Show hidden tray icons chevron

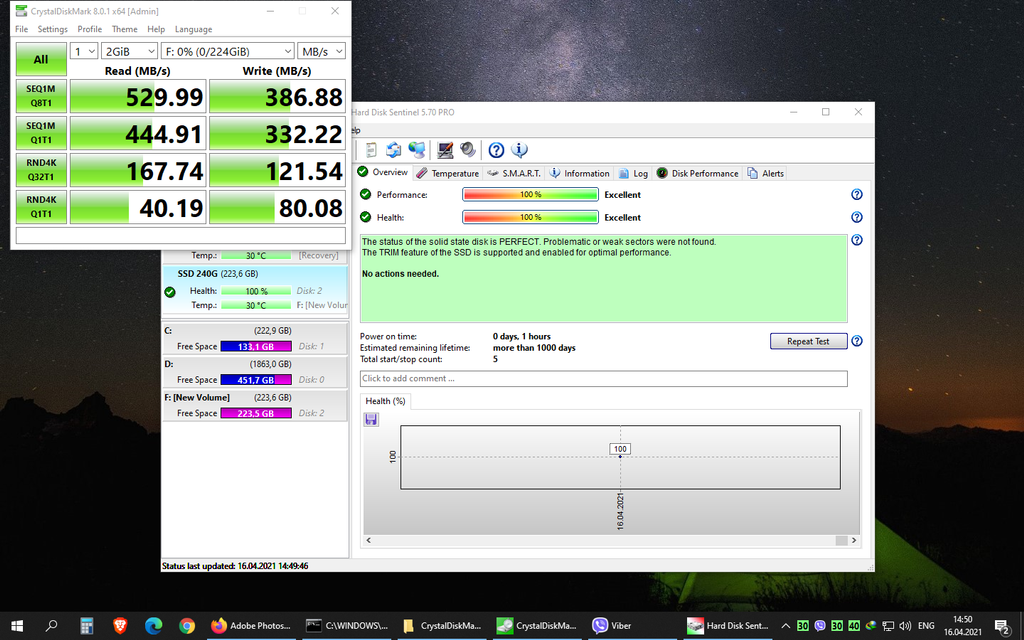[x=786, y=626]
